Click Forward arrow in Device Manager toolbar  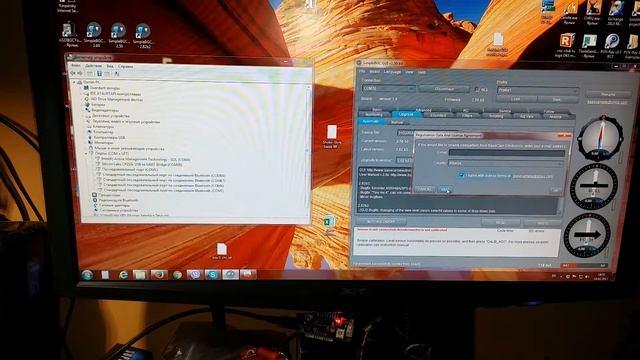(x=80, y=73)
